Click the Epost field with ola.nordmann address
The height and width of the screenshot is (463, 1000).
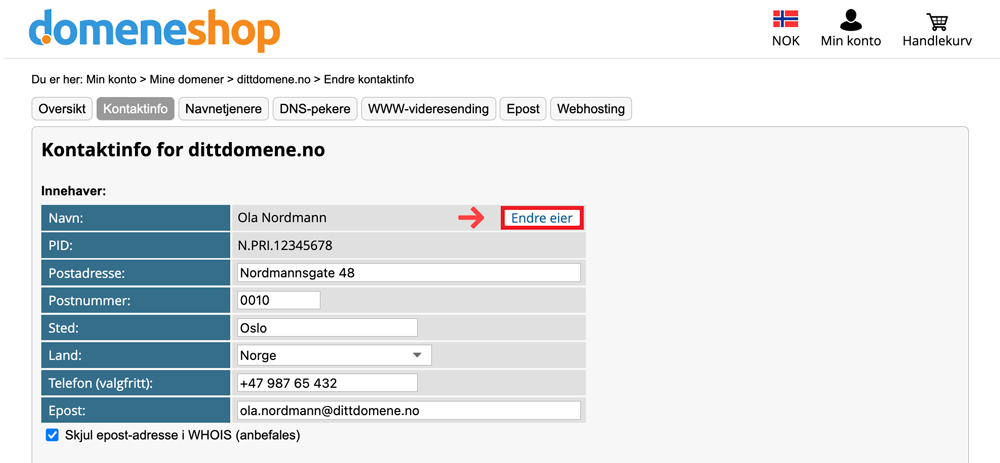408,410
